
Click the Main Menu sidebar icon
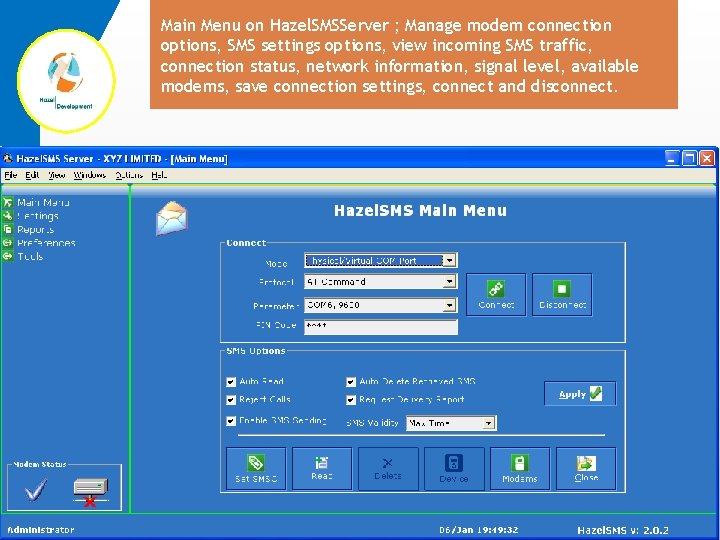pyautogui.click(x=8, y=202)
